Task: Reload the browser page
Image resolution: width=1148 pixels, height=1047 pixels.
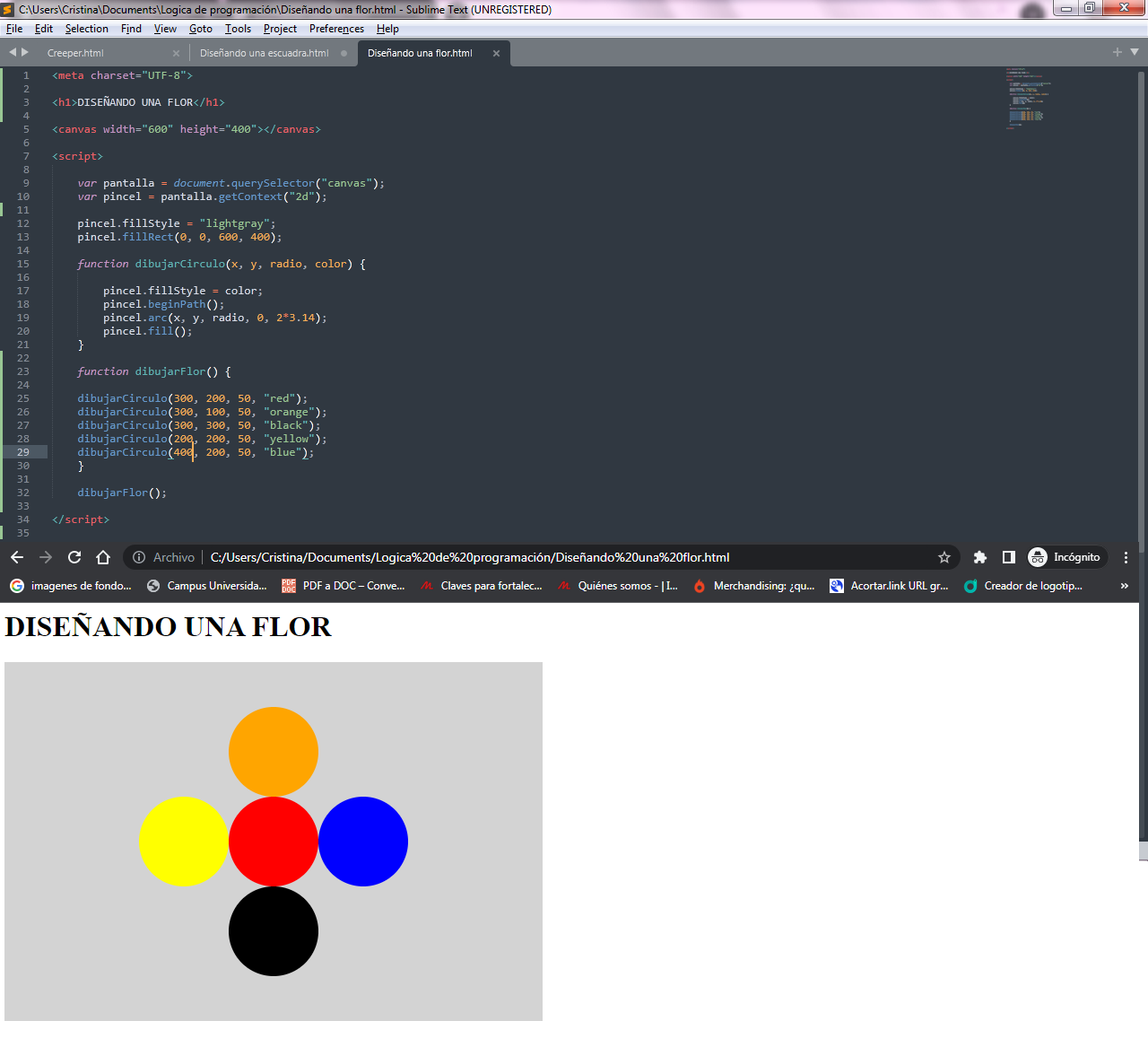Action: [x=74, y=557]
